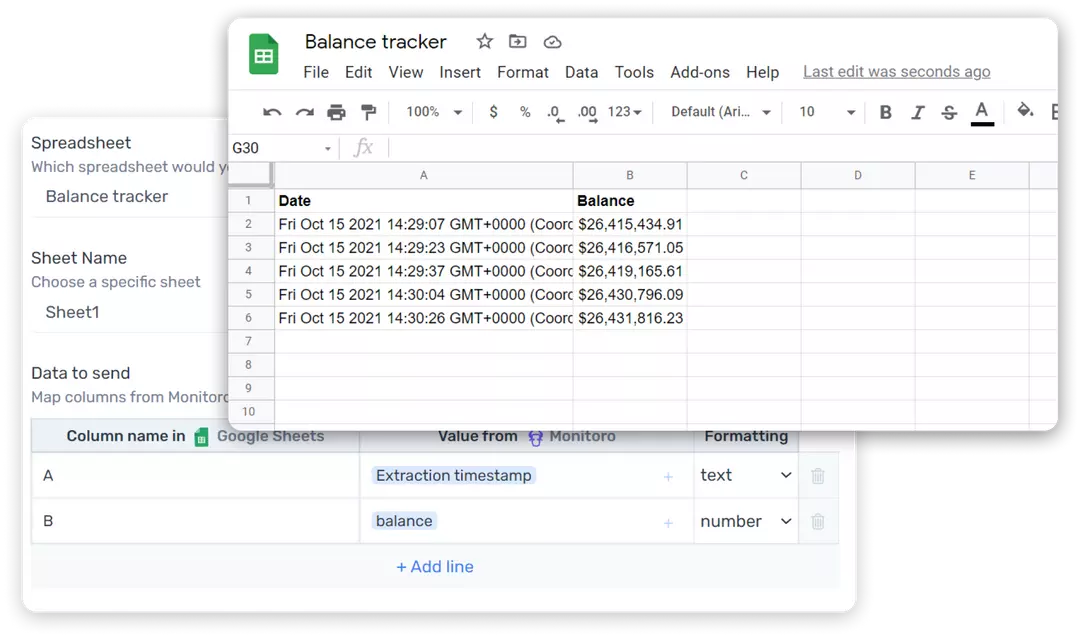Open the Format menu

523,72
